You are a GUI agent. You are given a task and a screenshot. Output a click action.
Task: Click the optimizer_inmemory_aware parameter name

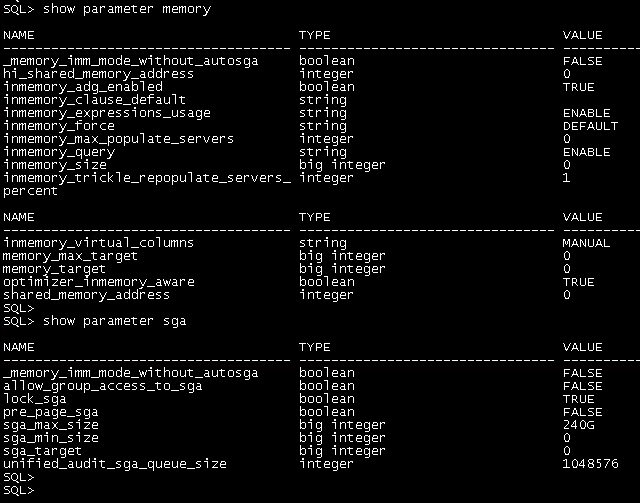[x=98, y=282]
